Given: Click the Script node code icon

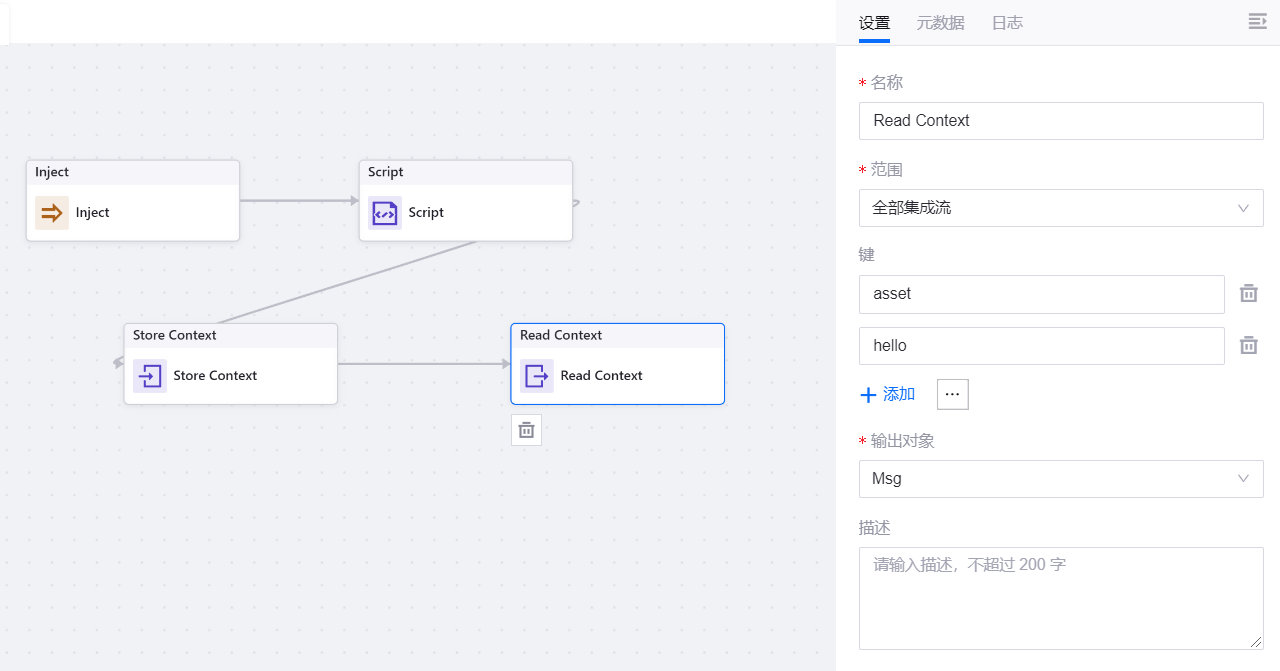Looking at the screenshot, I should (x=384, y=213).
